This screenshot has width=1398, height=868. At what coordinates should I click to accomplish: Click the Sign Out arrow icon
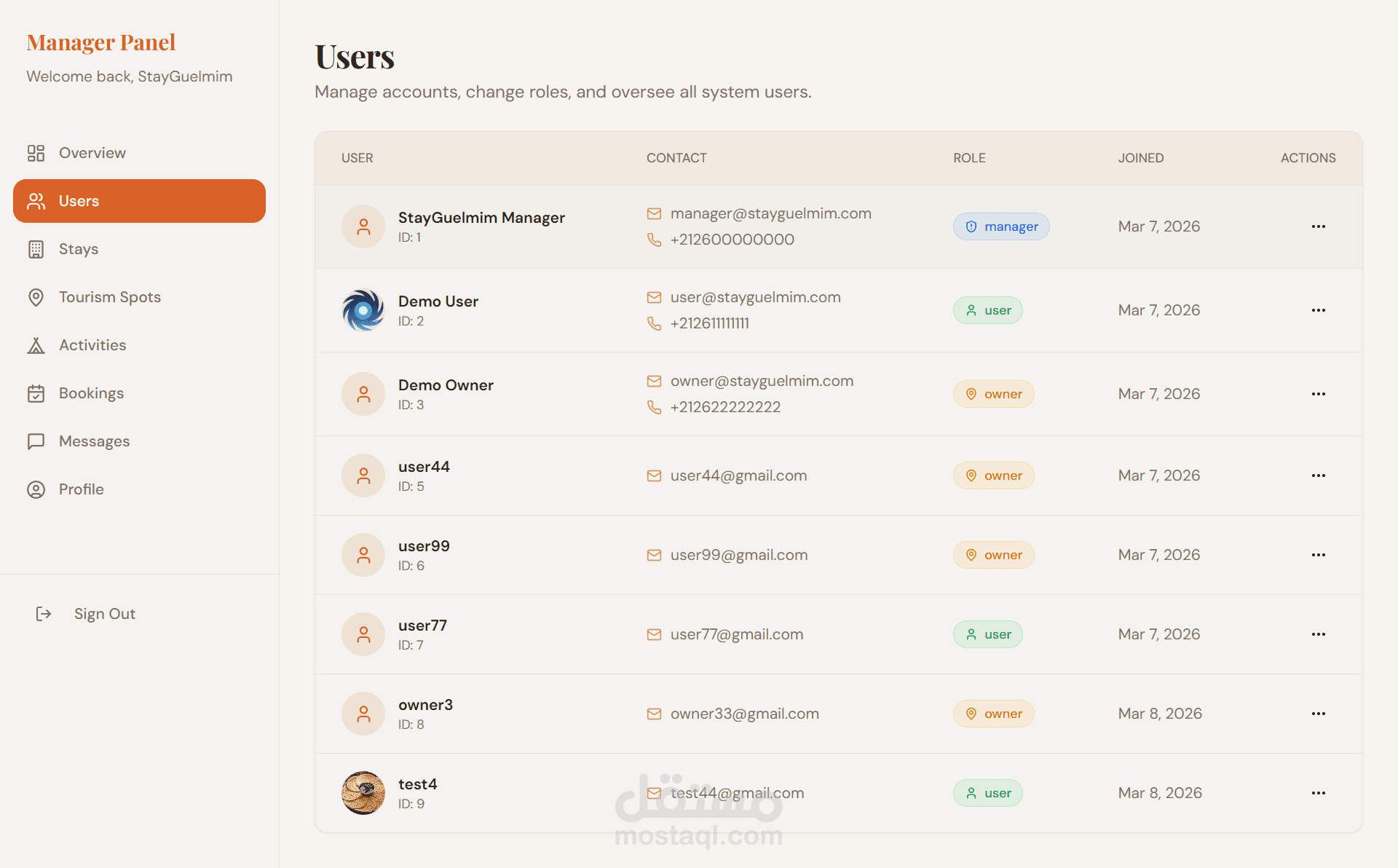coord(44,614)
